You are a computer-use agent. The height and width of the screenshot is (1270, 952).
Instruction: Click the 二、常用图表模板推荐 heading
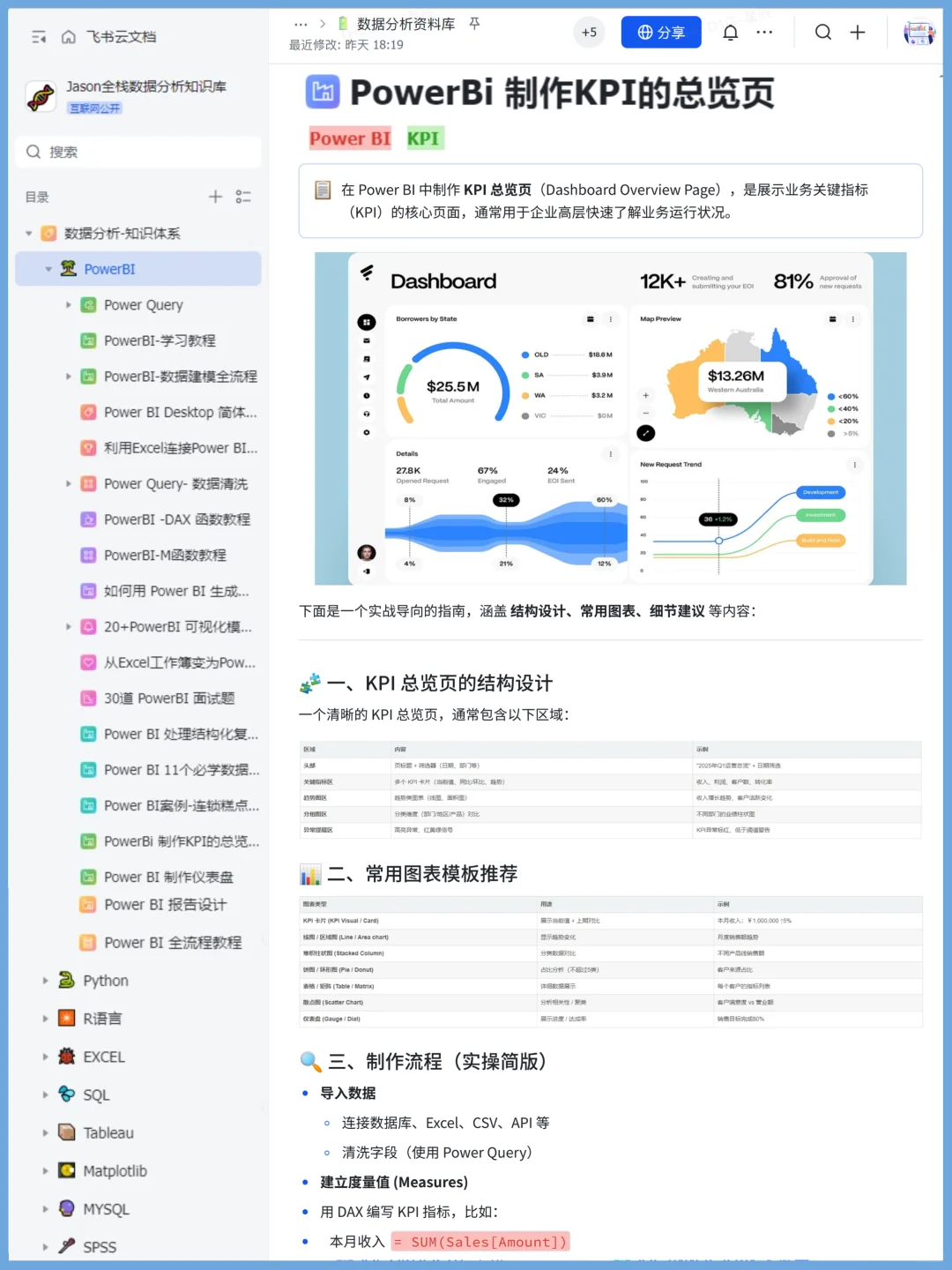point(422,874)
